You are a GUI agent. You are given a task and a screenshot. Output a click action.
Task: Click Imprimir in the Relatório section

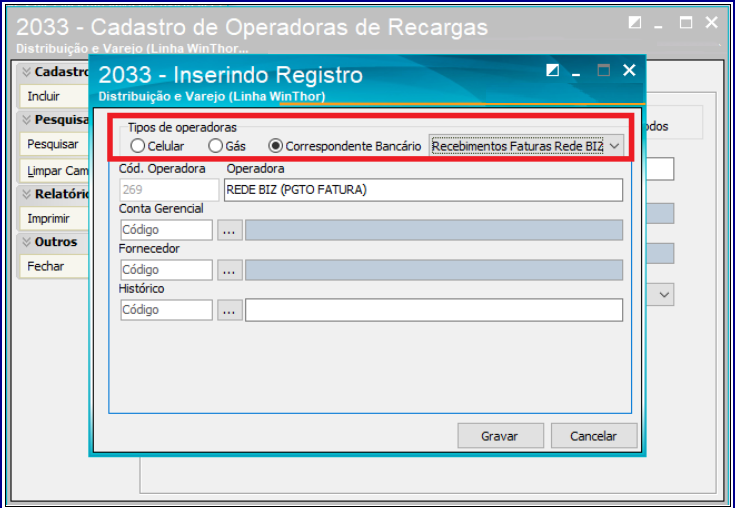click(54, 218)
